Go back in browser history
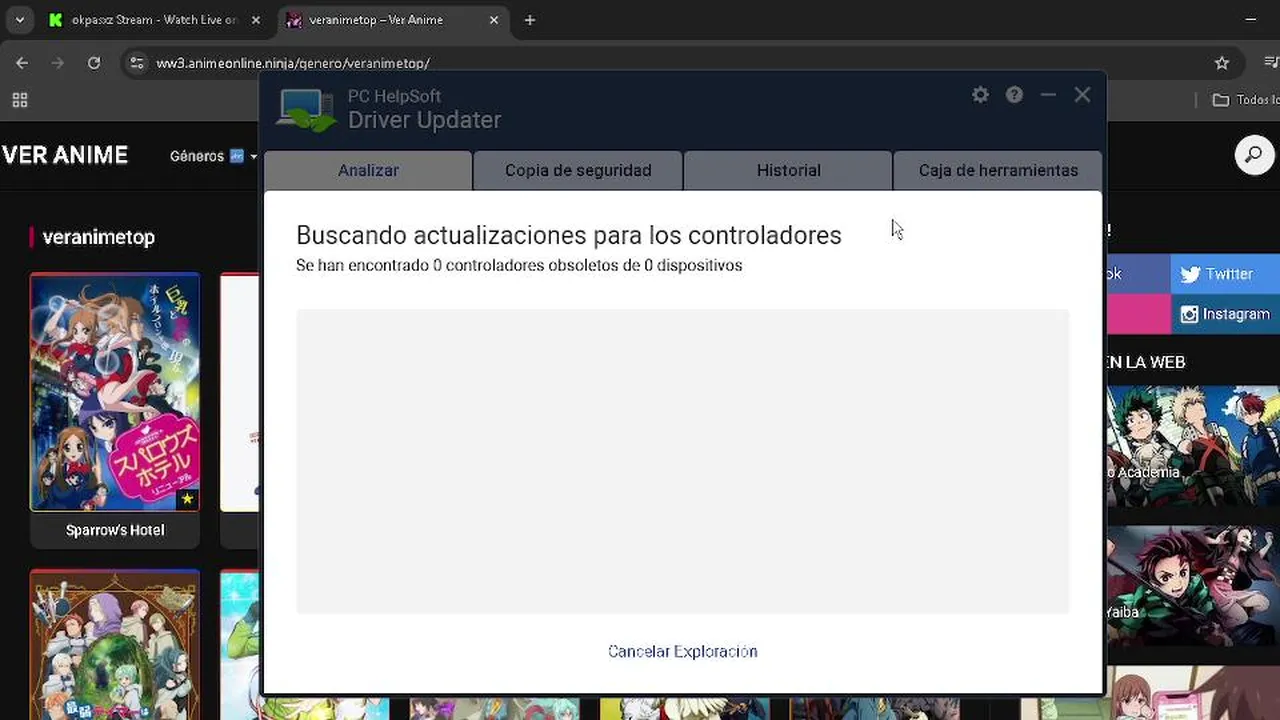Image resolution: width=1280 pixels, height=720 pixels. coord(22,63)
